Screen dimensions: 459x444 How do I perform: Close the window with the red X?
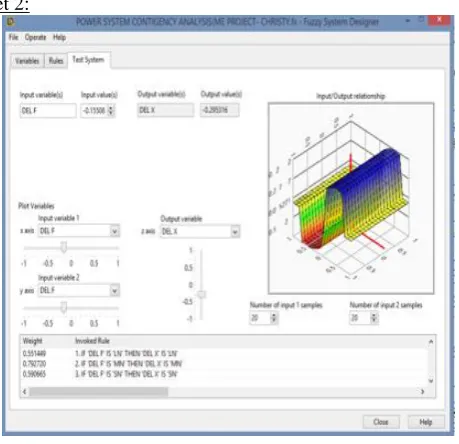click(x=439, y=20)
